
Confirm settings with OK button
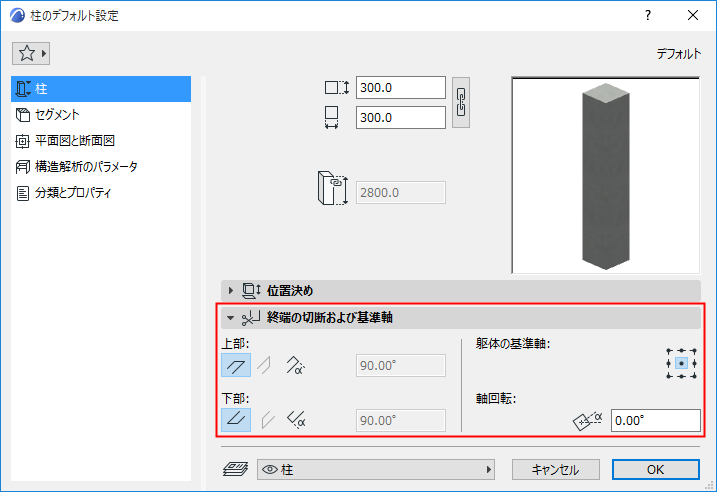pyautogui.click(x=656, y=470)
